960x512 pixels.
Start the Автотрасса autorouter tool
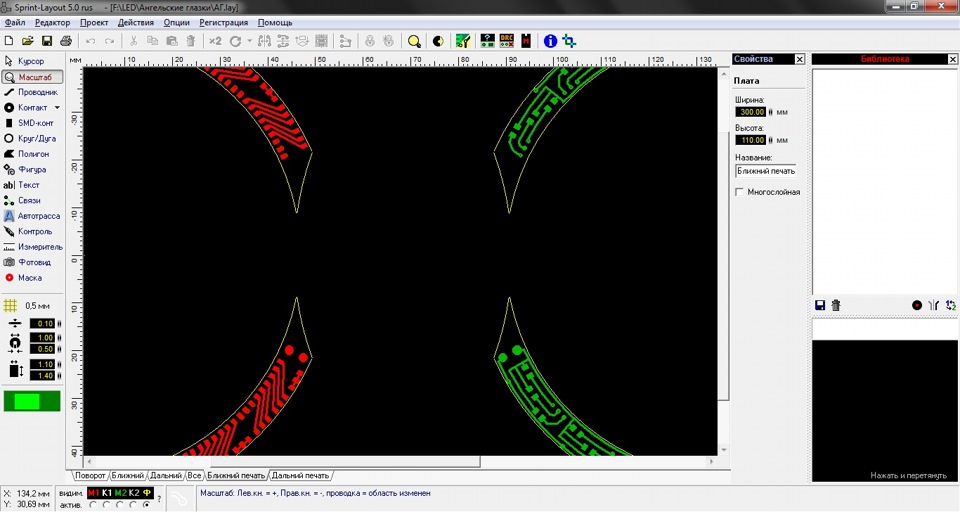(x=31, y=216)
